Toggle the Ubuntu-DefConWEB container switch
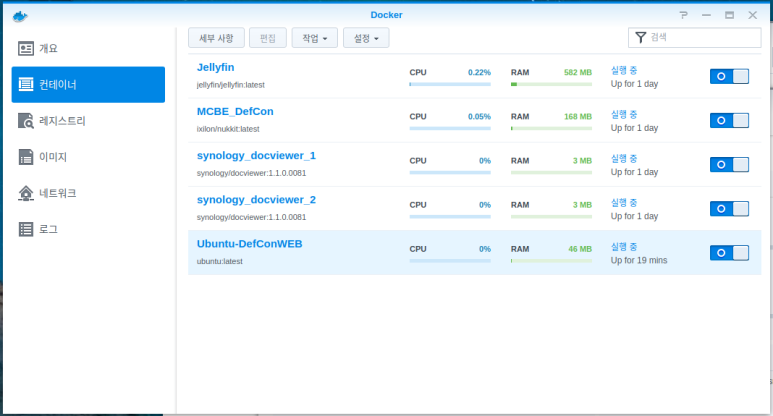 (729, 253)
